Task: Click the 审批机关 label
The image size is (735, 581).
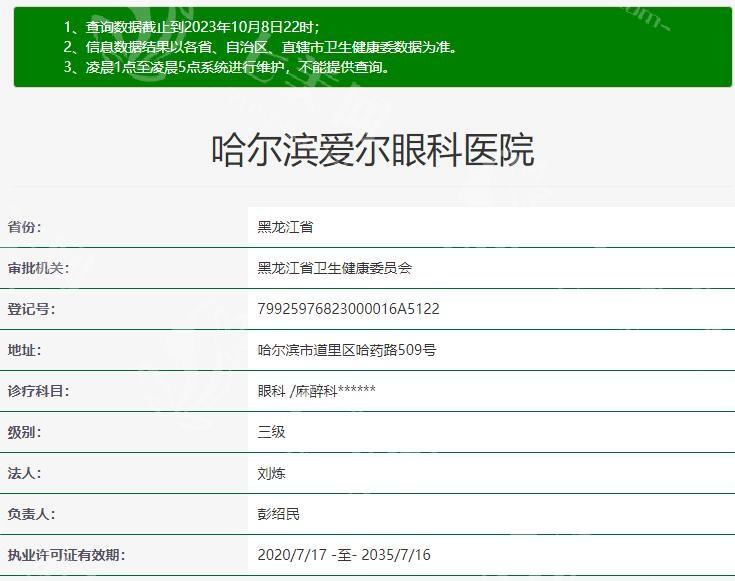Action: tap(38, 268)
